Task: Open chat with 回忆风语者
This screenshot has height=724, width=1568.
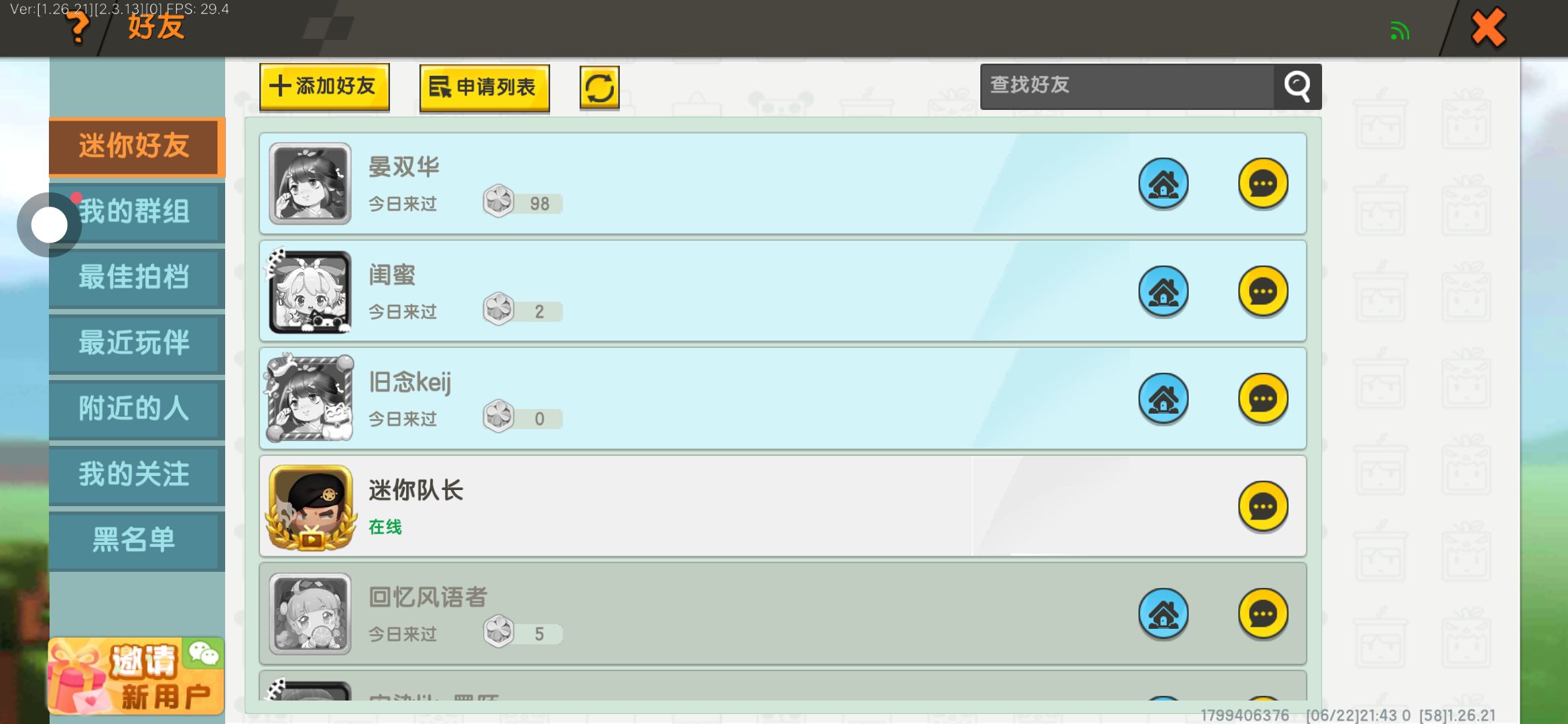Action: (x=1263, y=614)
